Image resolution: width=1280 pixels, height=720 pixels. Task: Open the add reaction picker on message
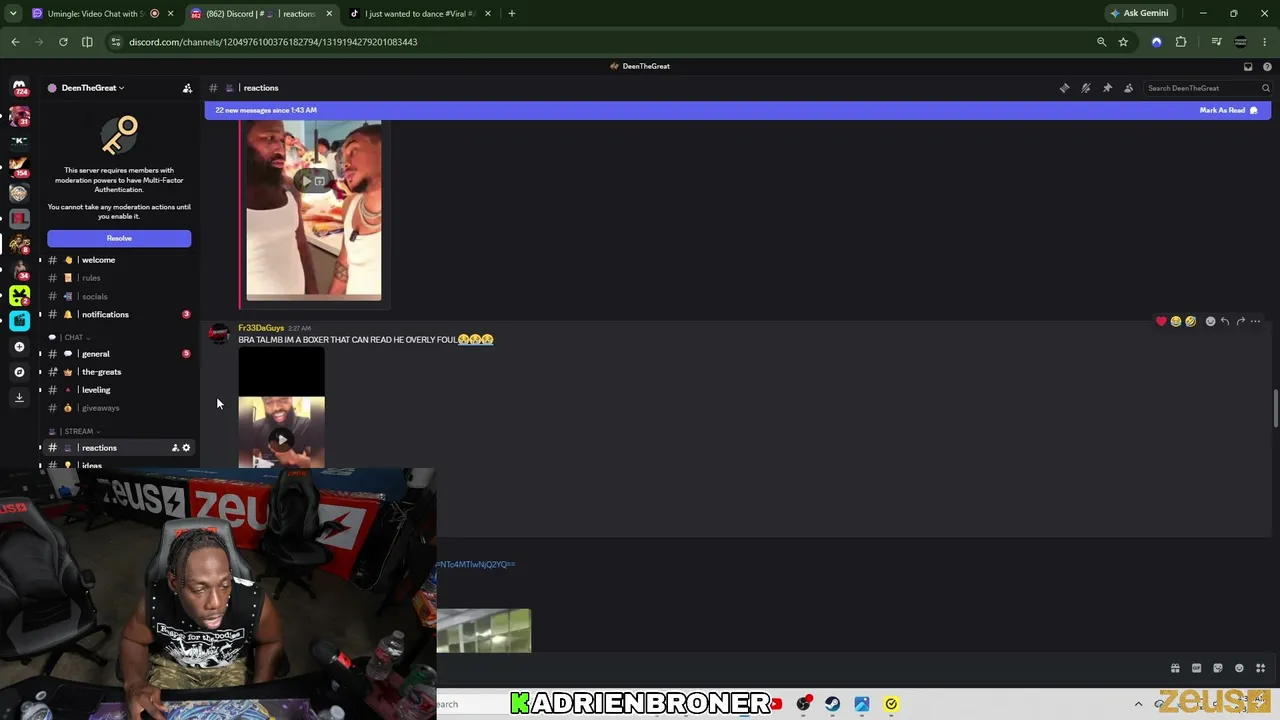pos(1210,321)
